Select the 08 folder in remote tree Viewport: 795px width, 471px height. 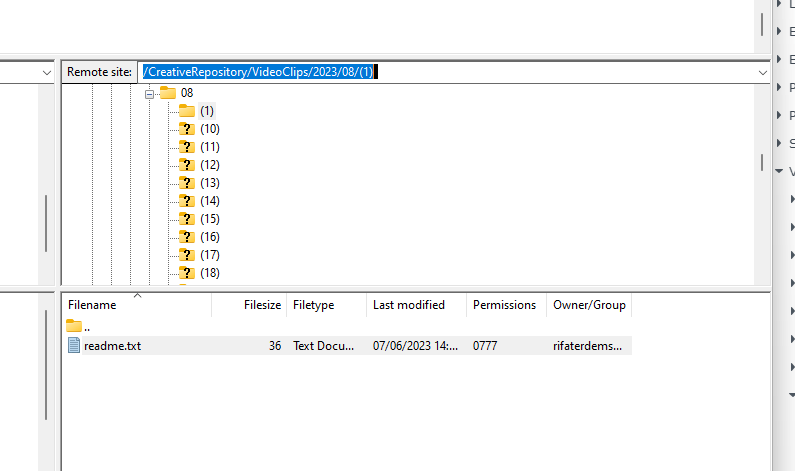pos(187,93)
